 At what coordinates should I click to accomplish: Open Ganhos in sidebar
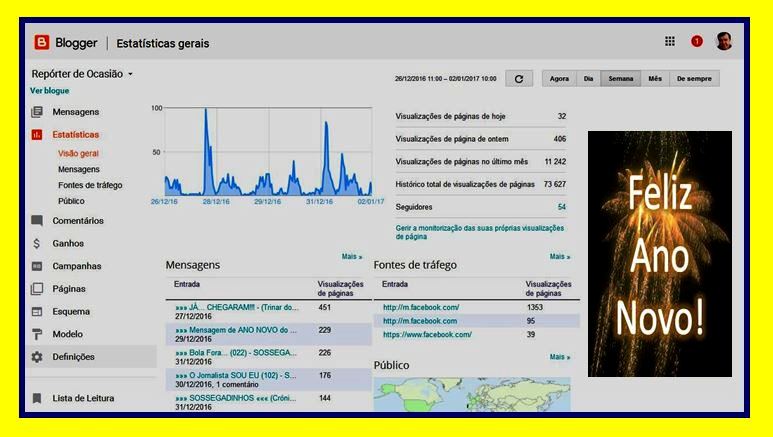click(68, 243)
